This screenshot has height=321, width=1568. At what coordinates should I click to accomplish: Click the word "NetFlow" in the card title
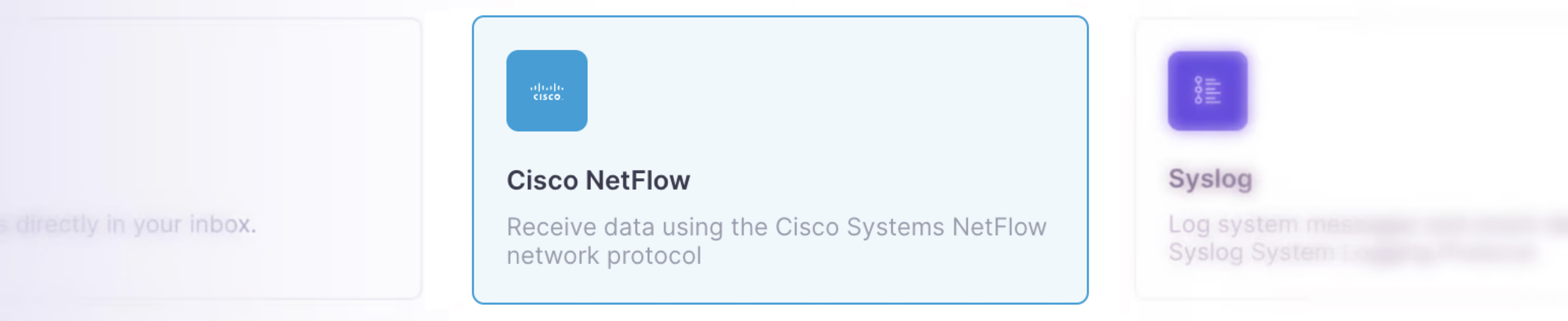[x=638, y=180]
